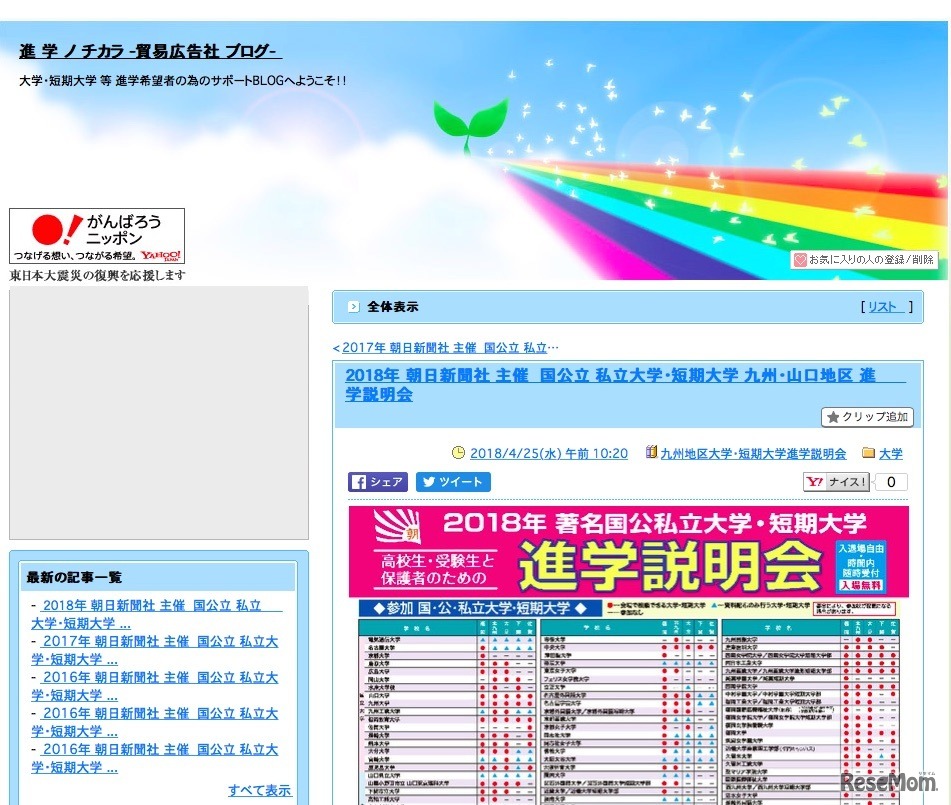Click the 最新の記事一覧 heading
This screenshot has width=951, height=805.
(74, 577)
